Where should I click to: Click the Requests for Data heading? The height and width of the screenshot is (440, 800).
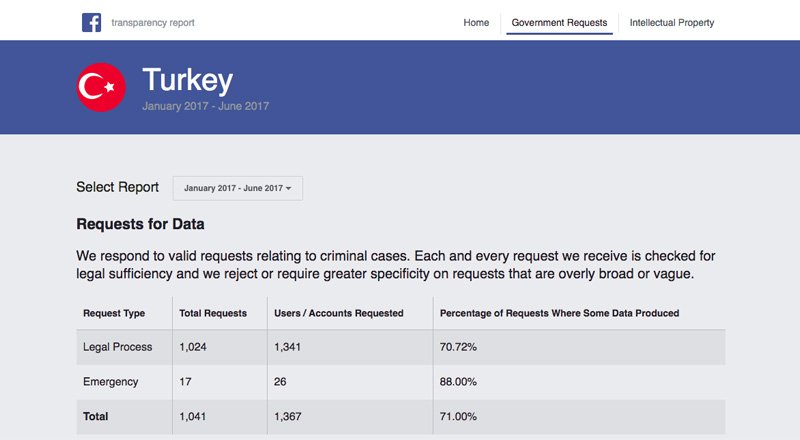click(x=140, y=224)
